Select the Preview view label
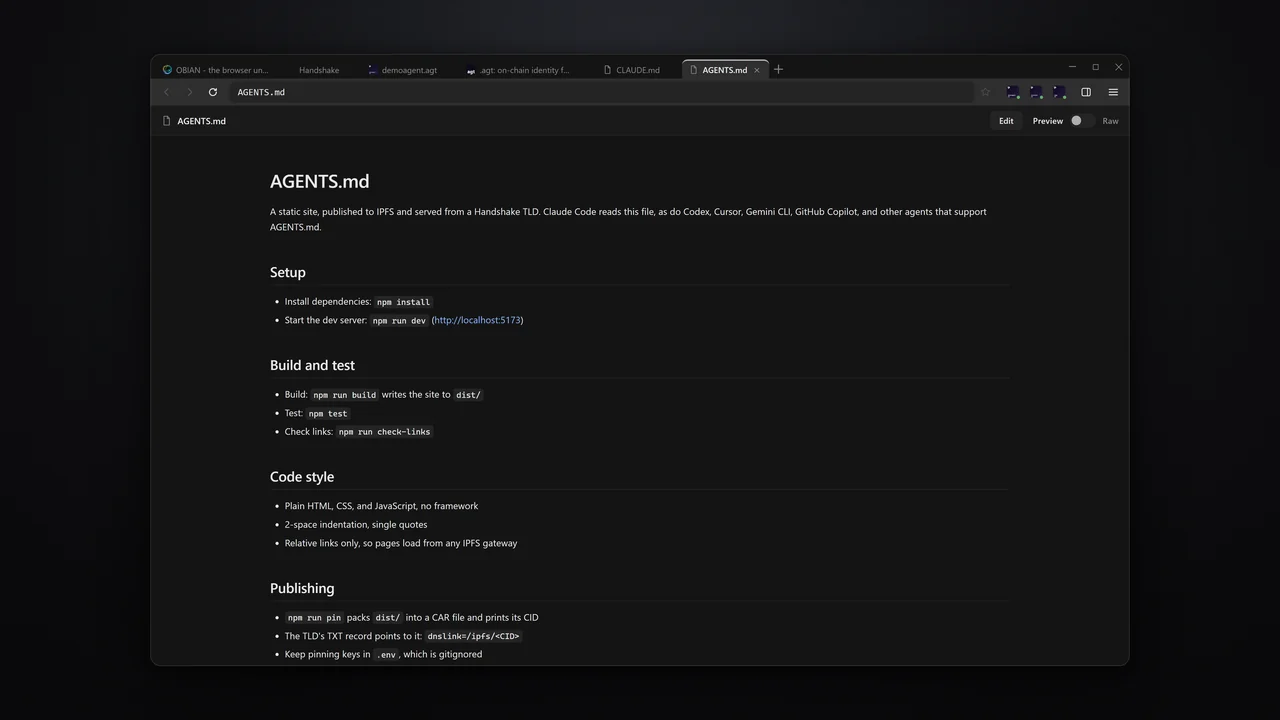 point(1048,121)
